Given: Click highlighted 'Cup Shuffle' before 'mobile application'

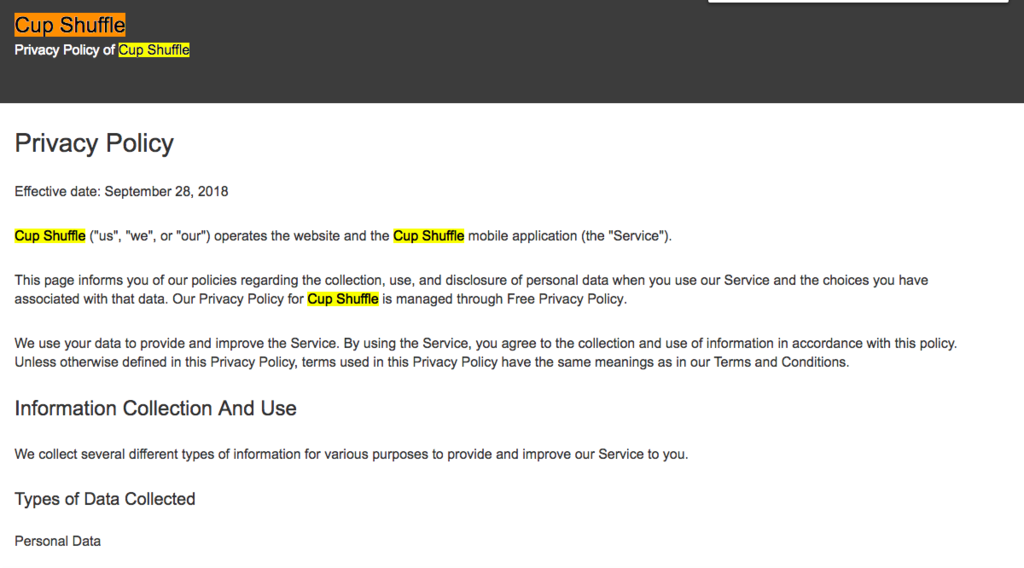Looking at the screenshot, I should click(x=428, y=236).
